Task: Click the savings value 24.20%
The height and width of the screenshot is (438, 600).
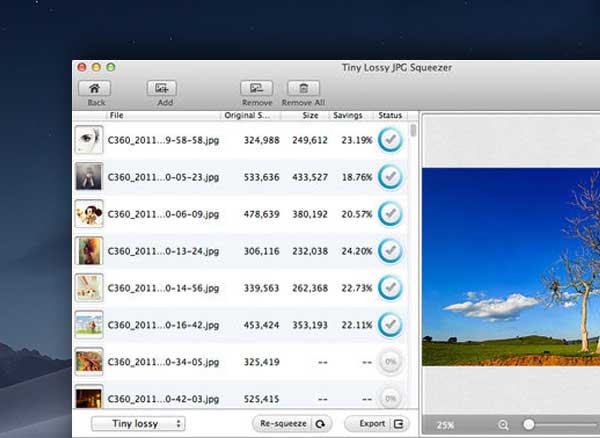Action: 357,251
